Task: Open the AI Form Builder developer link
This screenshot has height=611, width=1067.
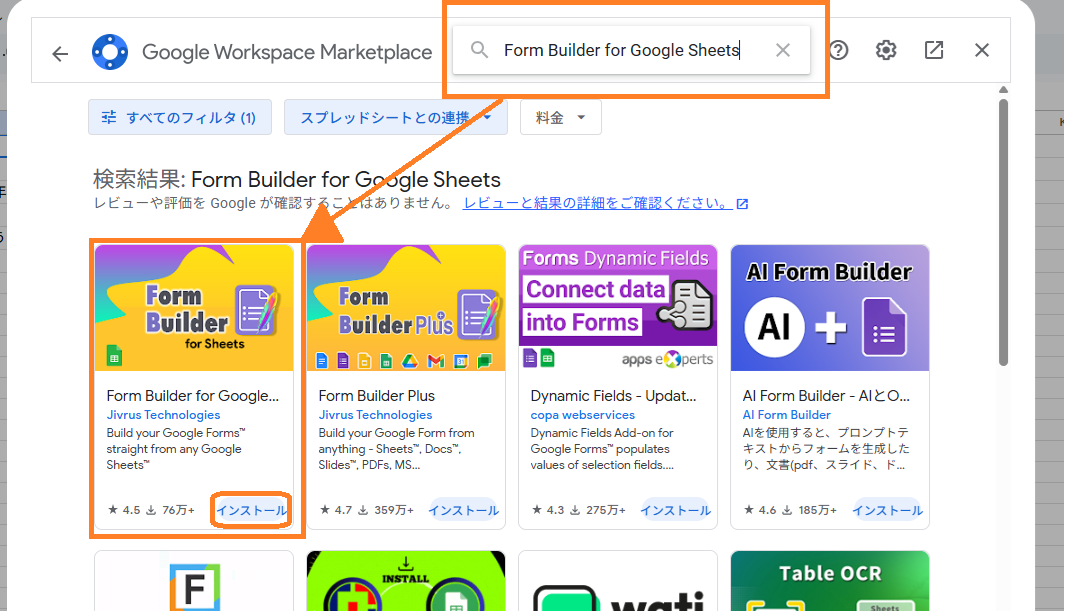Action: tap(787, 415)
